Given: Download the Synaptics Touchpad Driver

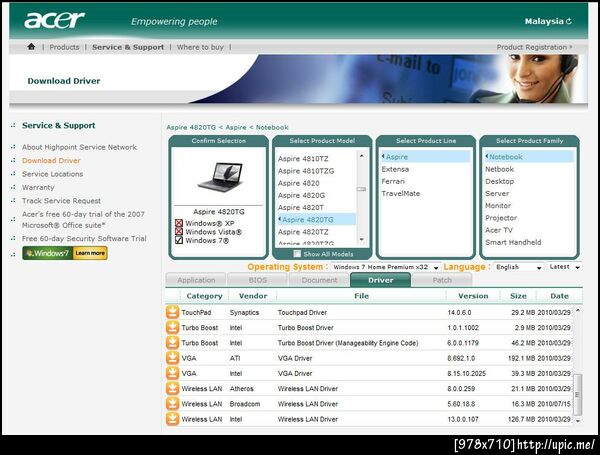Looking at the screenshot, I should [x=173, y=312].
